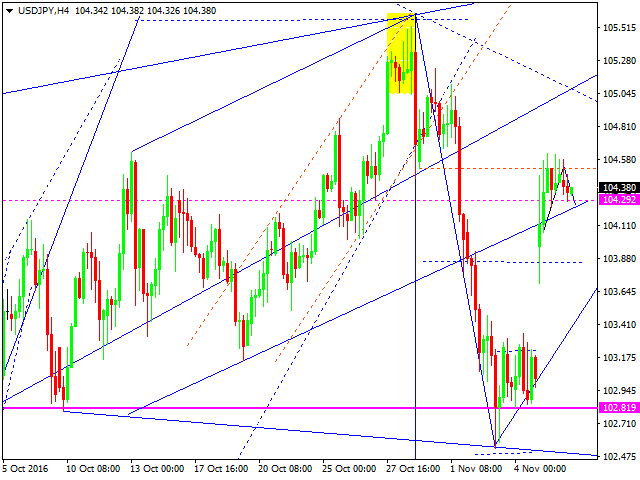Select the magenta 102.819 level label
The height and width of the screenshot is (480, 640).
619,407
